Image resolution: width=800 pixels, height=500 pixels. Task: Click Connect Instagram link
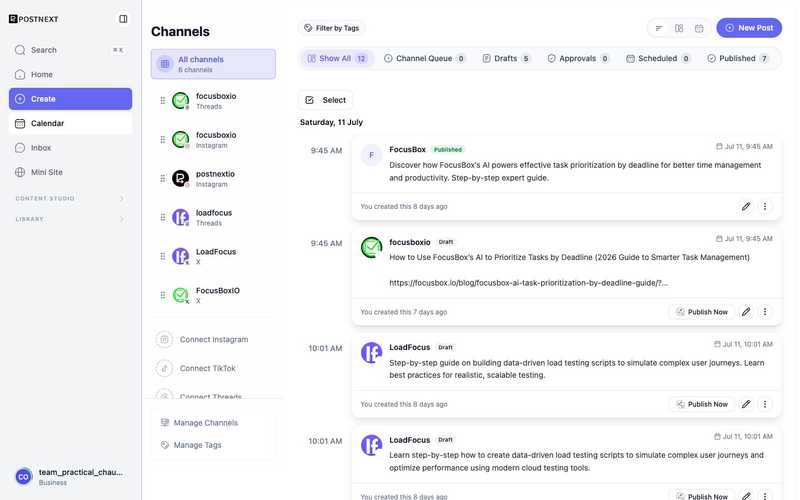pyautogui.click(x=214, y=340)
